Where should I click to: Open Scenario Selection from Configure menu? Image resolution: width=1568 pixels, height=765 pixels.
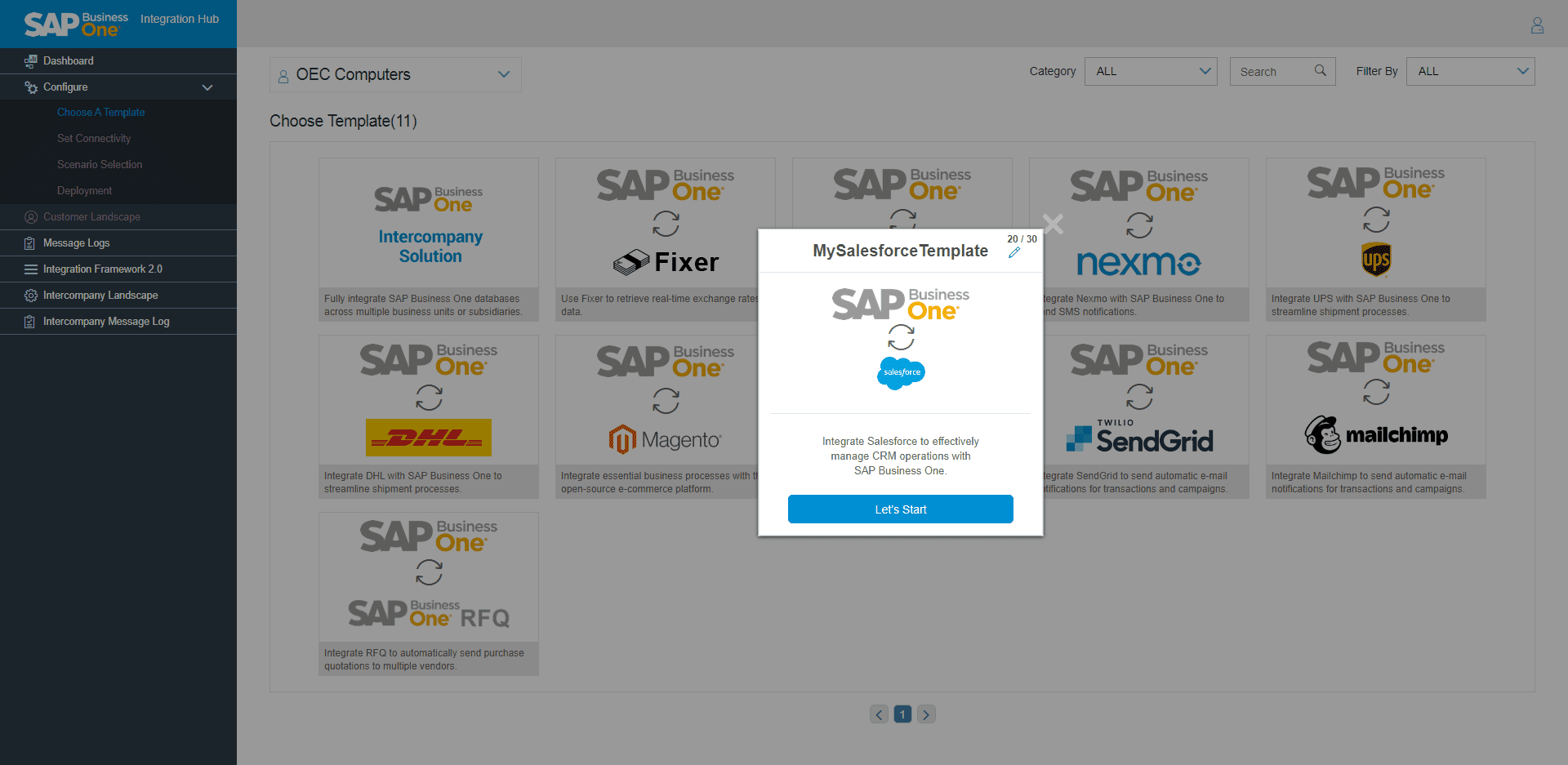(100, 164)
